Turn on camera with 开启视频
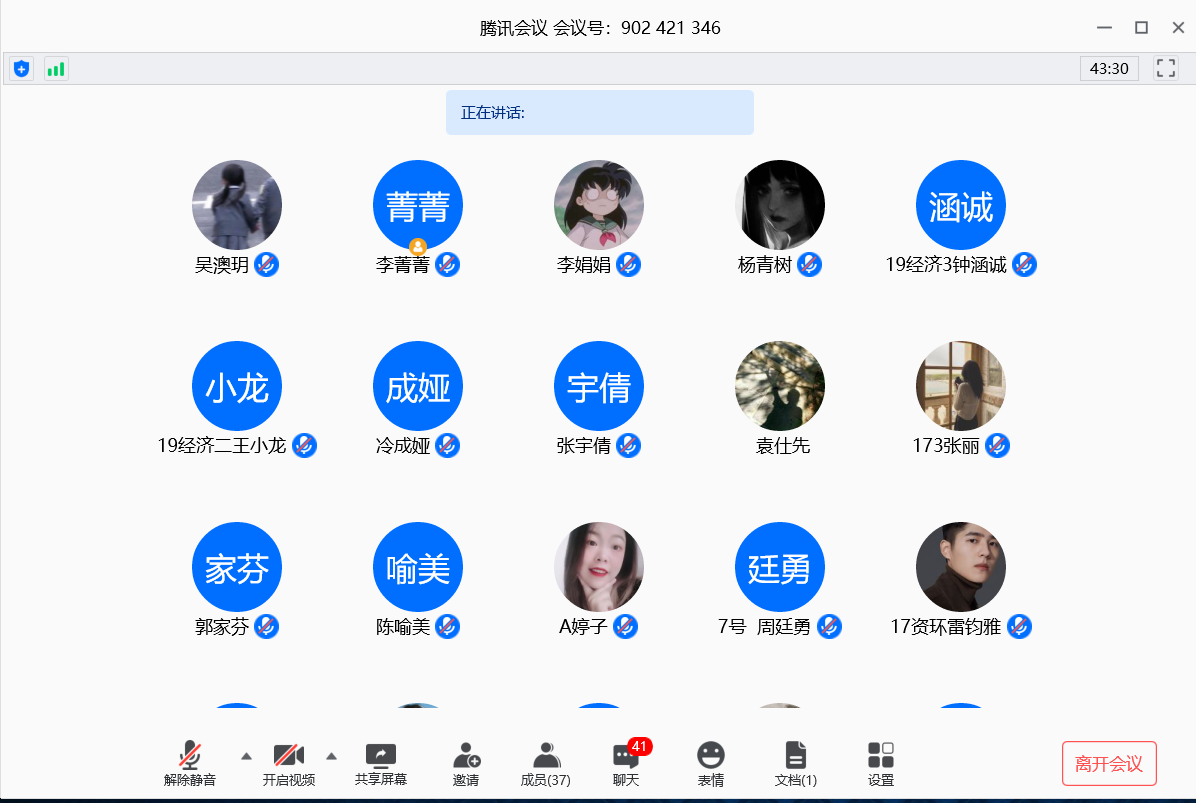Image resolution: width=1196 pixels, height=803 pixels. (x=289, y=764)
